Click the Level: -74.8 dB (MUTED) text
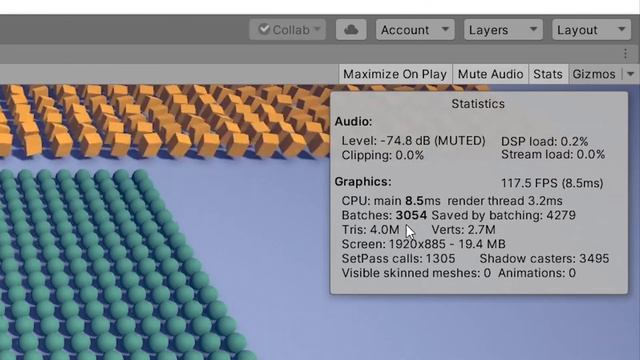The image size is (640, 360). 413,141
